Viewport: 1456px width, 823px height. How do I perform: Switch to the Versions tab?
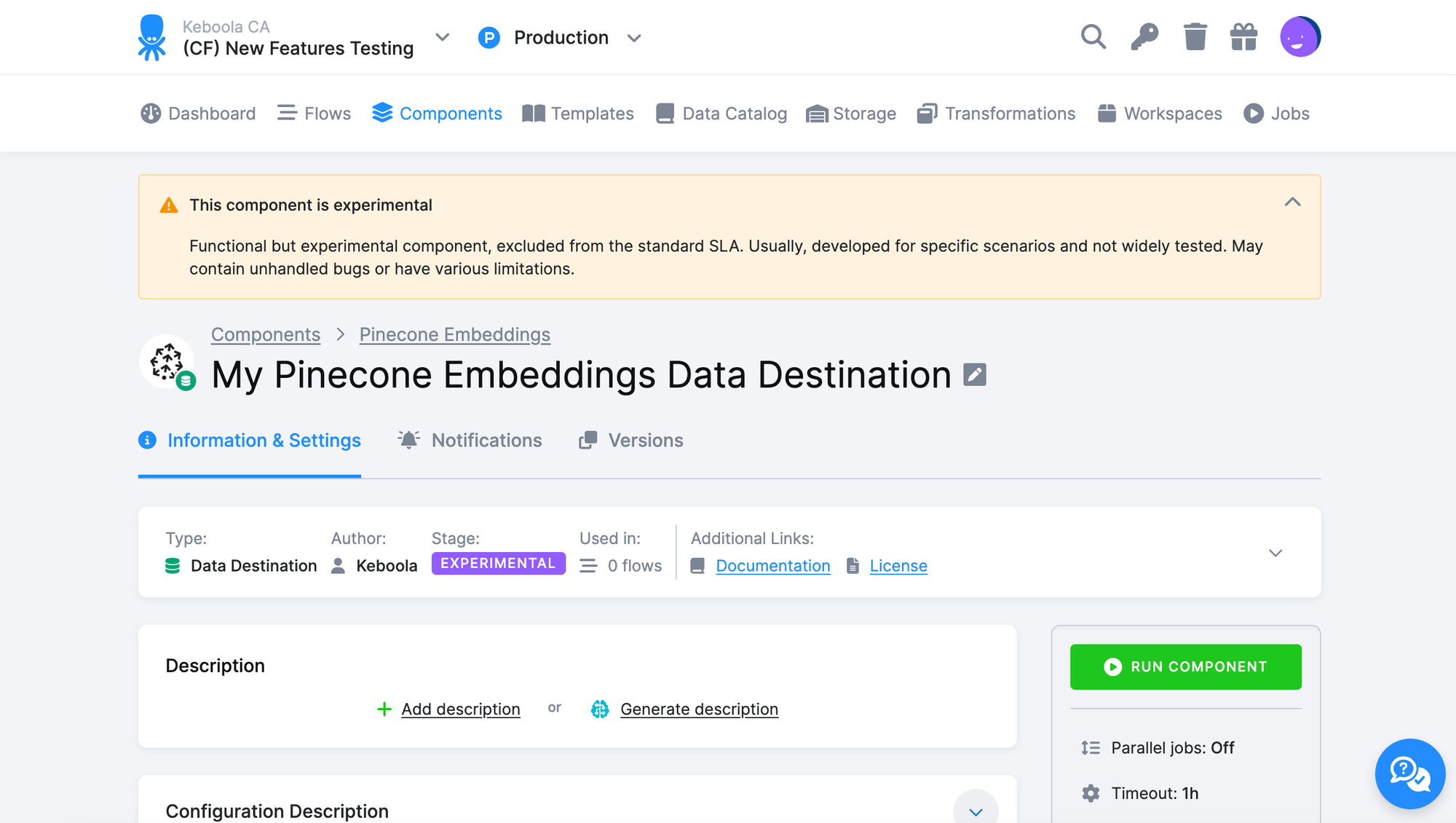pos(631,441)
